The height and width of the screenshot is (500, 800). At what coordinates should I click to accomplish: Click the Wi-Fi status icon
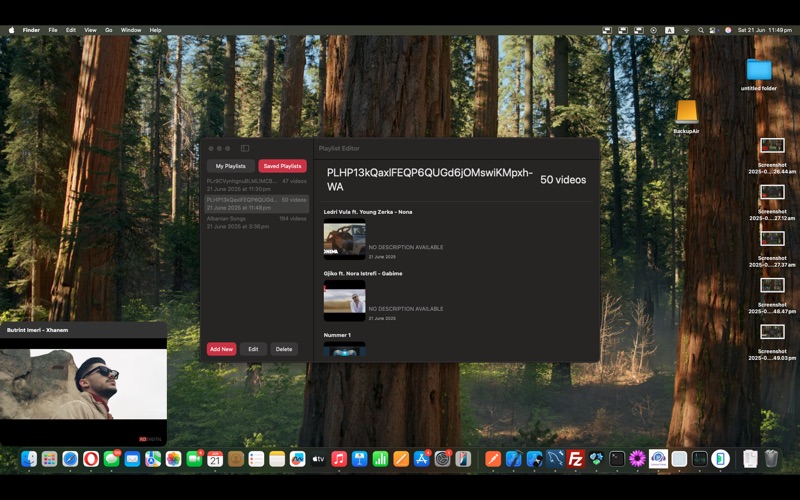pyautogui.click(x=687, y=30)
